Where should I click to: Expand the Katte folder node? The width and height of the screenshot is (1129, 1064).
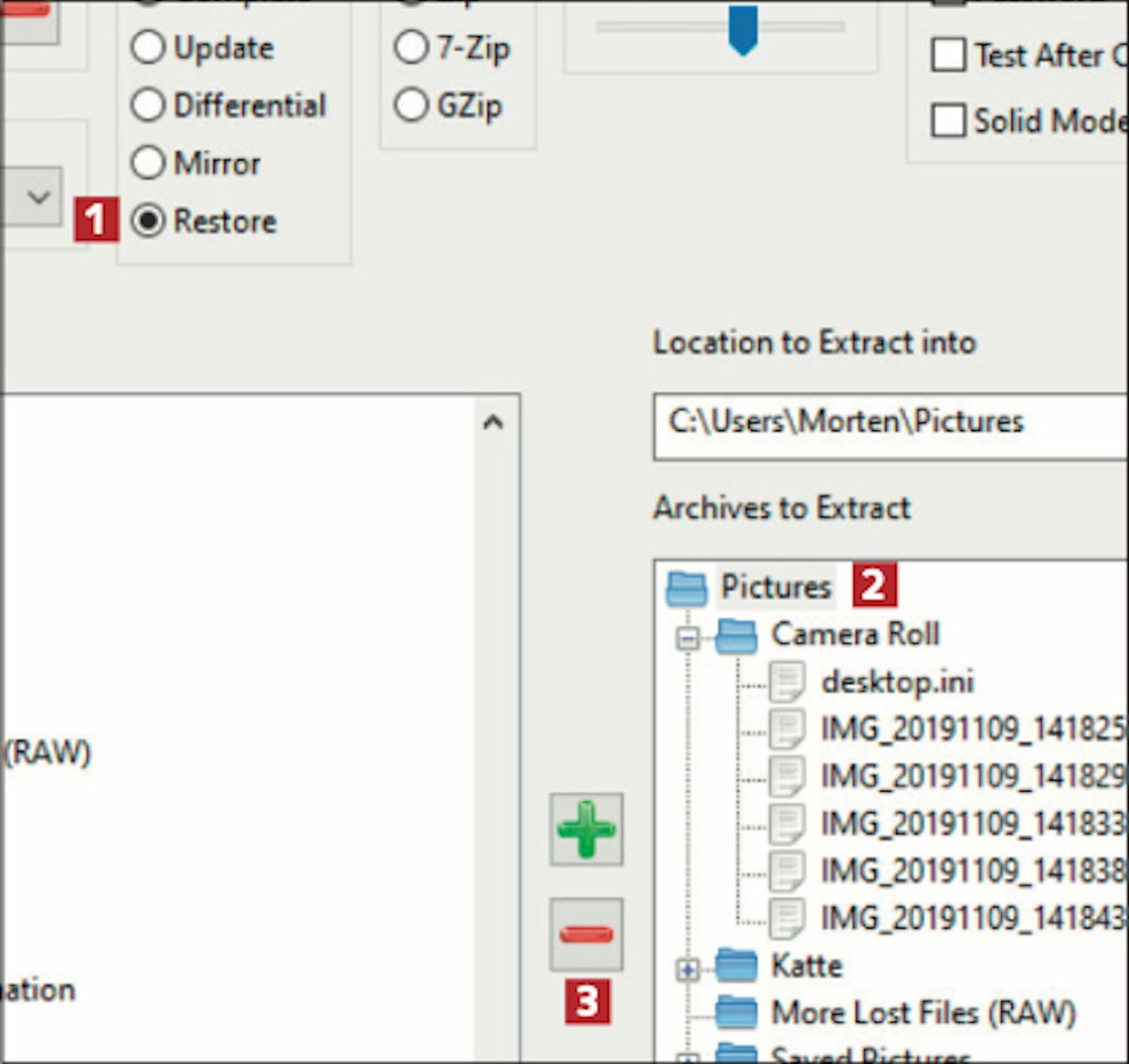(687, 969)
